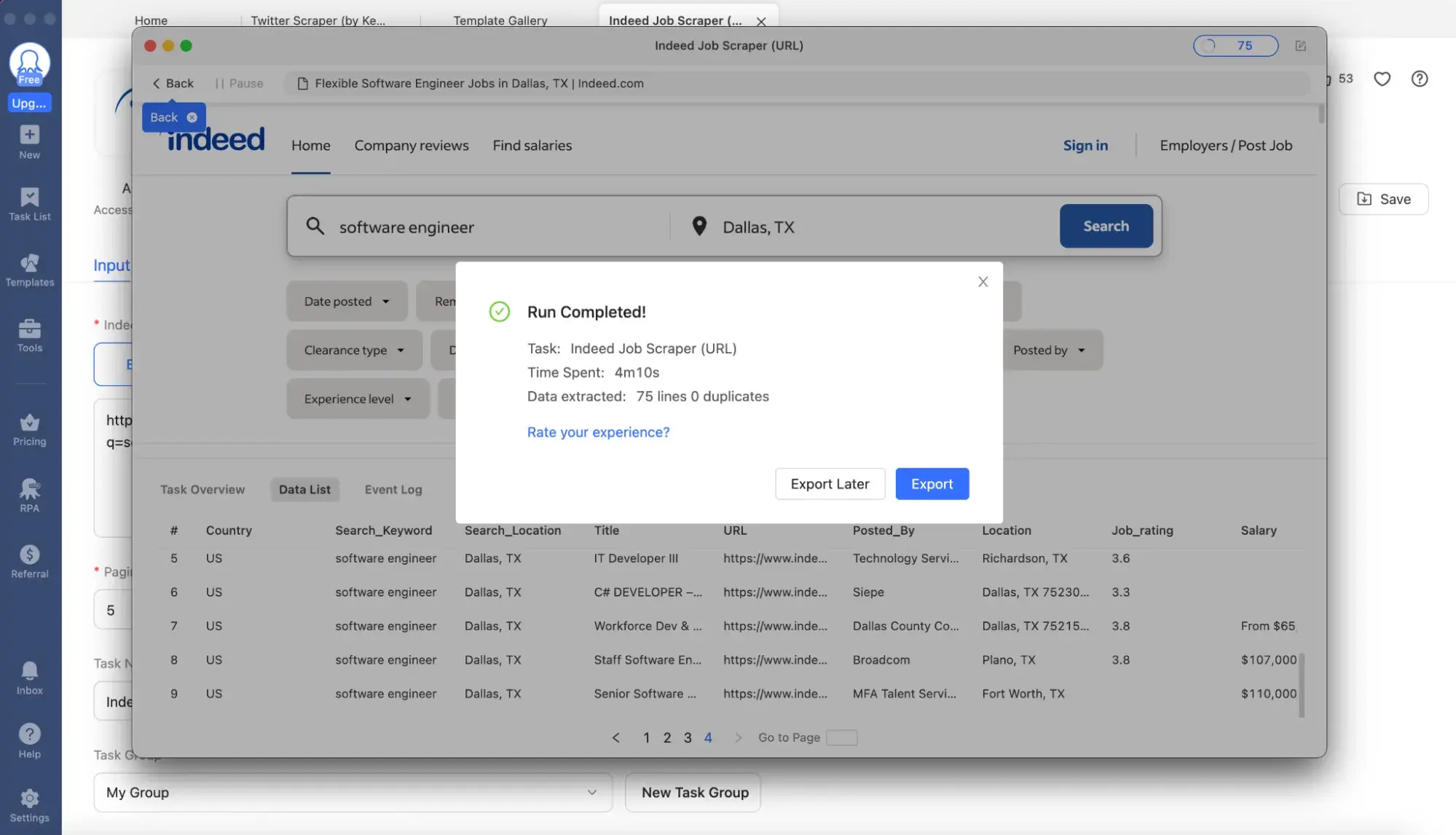Open Pricing in sidebar
Screen dimensions: 1456x835
click(x=29, y=430)
